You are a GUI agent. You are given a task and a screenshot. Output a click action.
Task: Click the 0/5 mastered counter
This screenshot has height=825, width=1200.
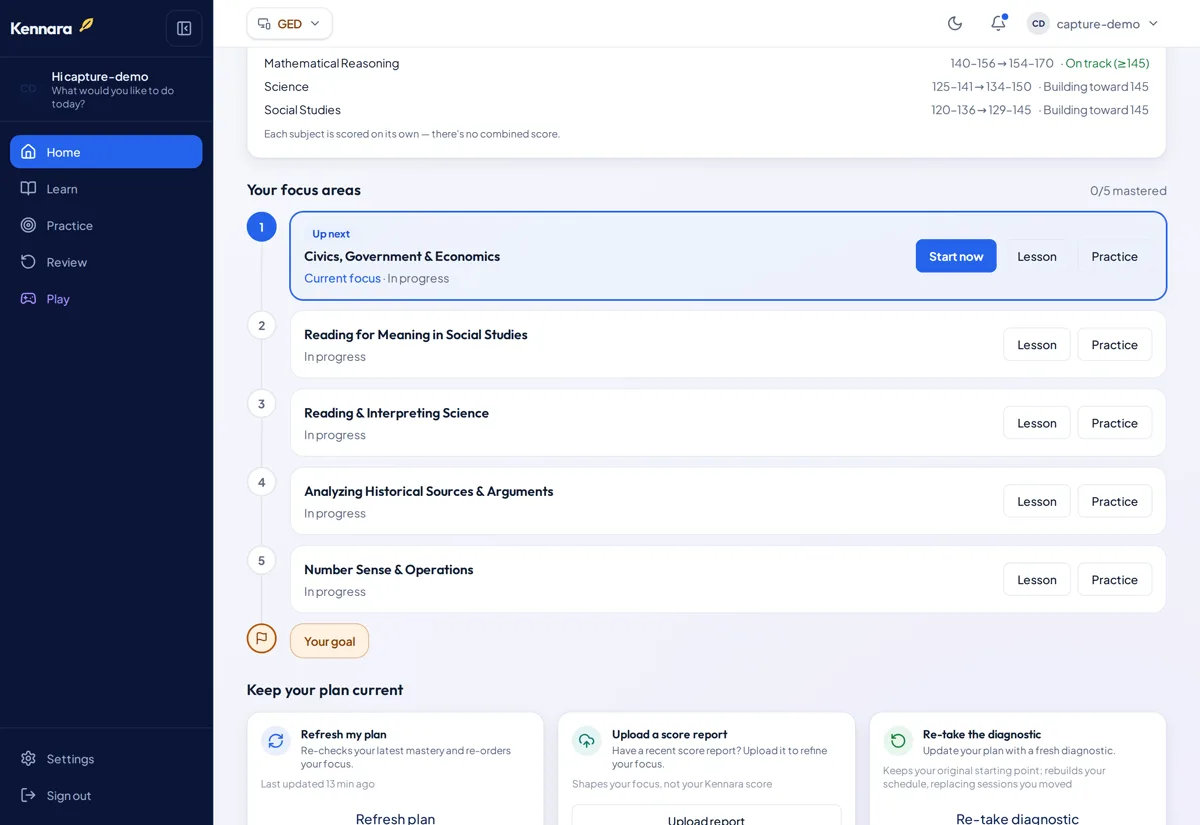point(1128,190)
